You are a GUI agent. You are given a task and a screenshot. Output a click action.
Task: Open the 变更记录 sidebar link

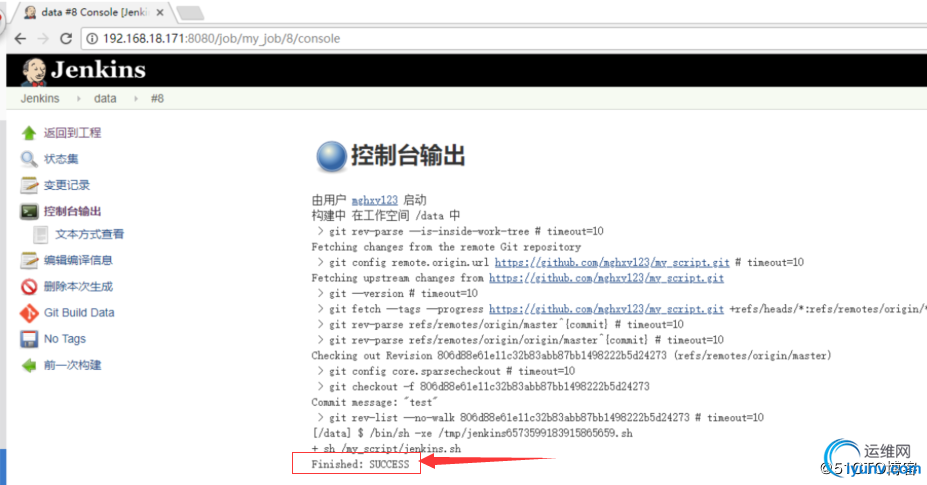click(67, 185)
